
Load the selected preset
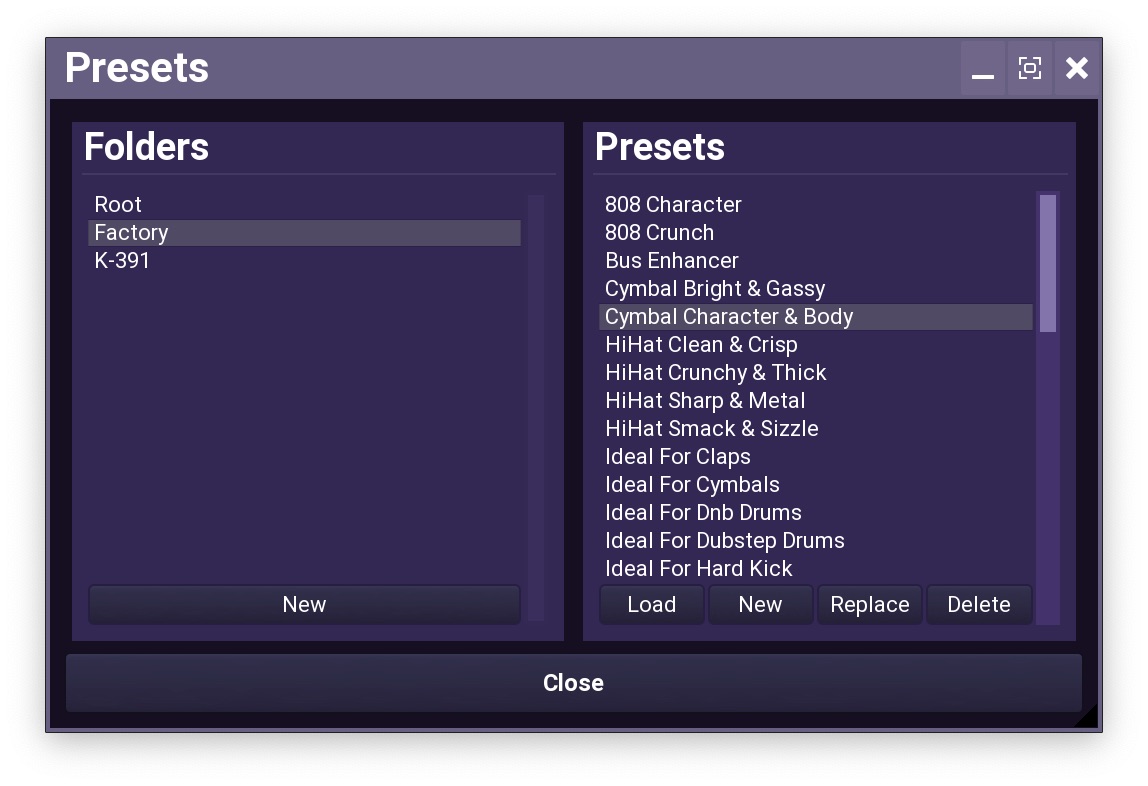(651, 605)
